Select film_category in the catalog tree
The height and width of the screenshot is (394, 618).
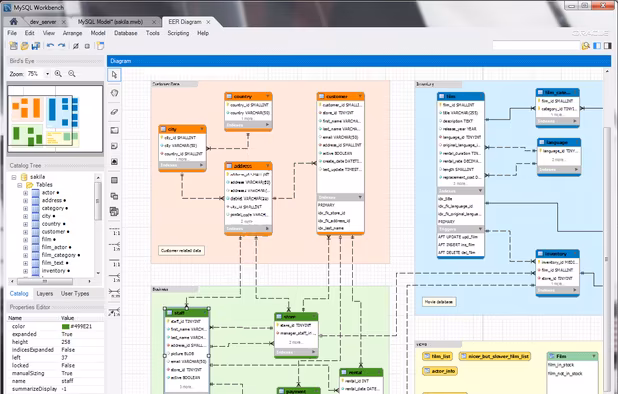click(58, 255)
